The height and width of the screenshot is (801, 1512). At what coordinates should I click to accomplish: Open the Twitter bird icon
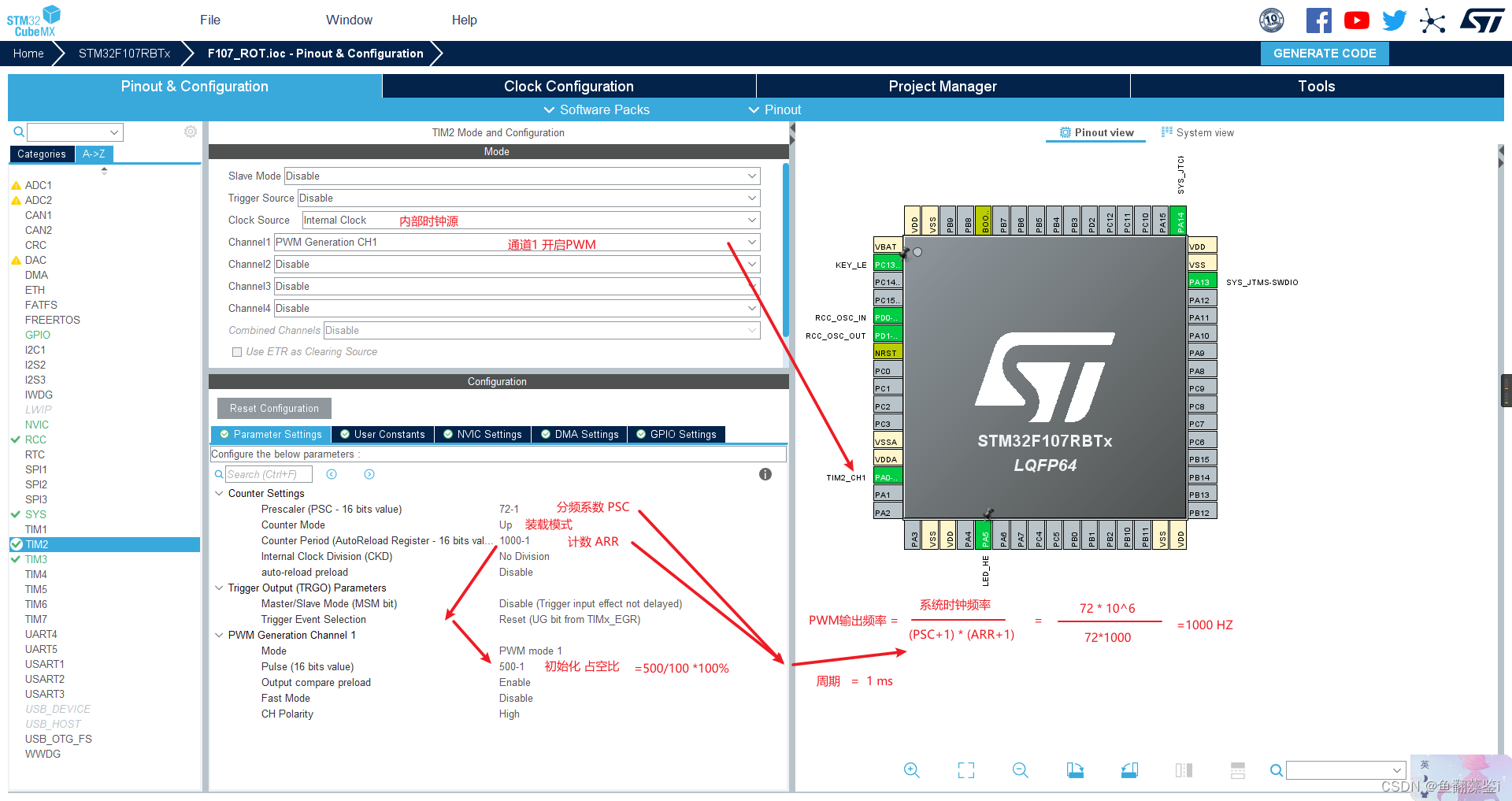coord(1394,20)
